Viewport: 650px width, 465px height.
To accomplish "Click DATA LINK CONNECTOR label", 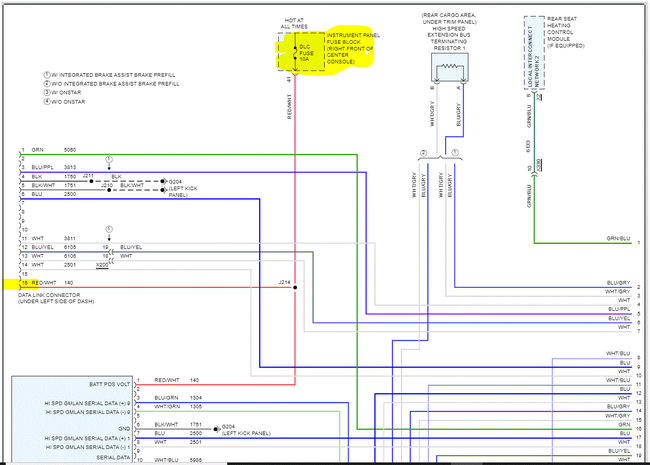I will tap(49, 295).
